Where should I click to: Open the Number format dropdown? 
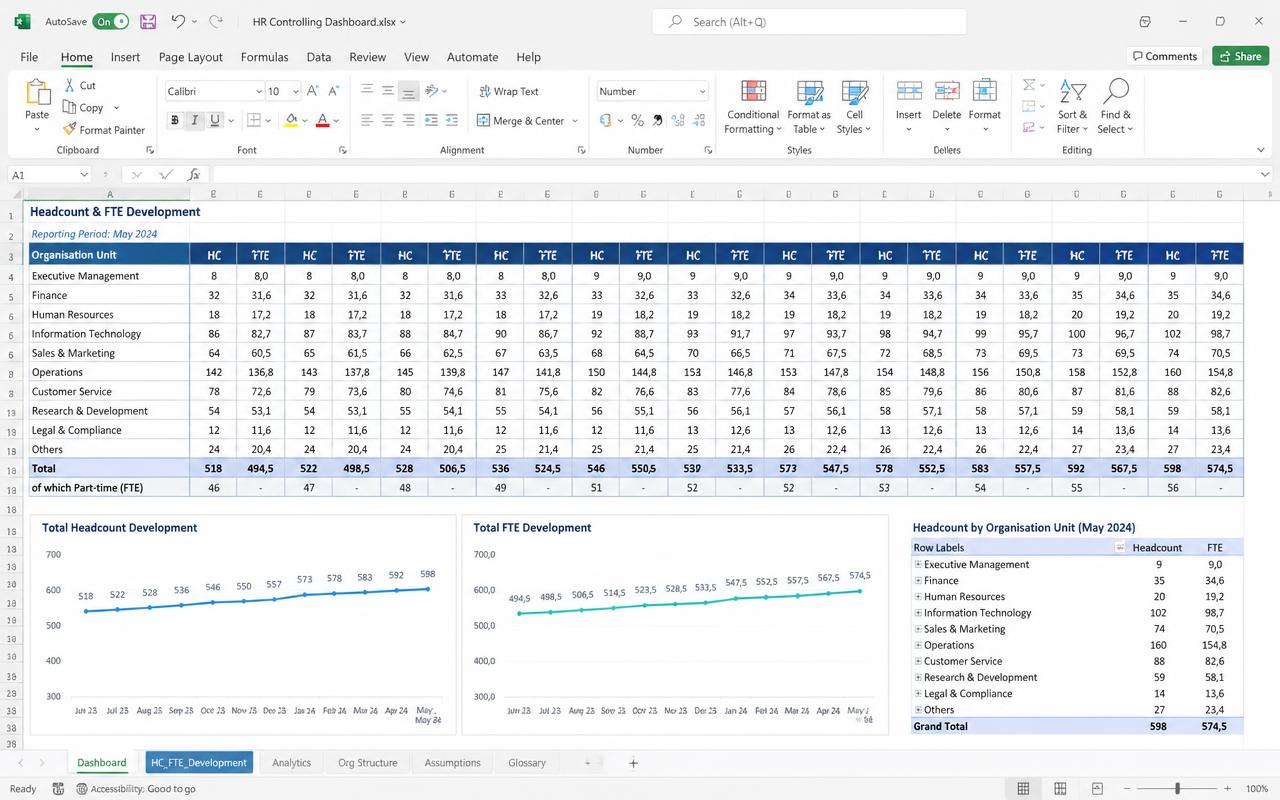pos(702,91)
